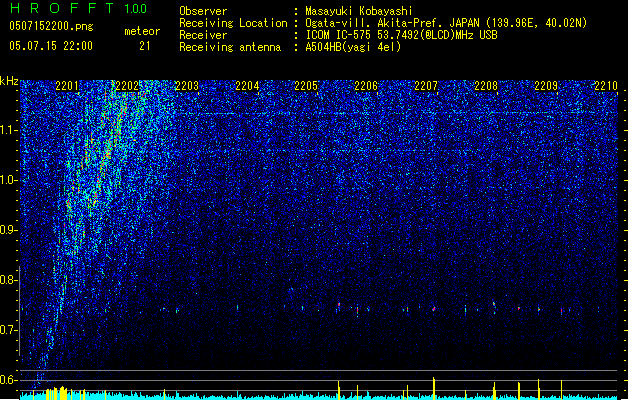Click the 2208 time marker
This screenshot has height=400, width=629.
point(486,86)
